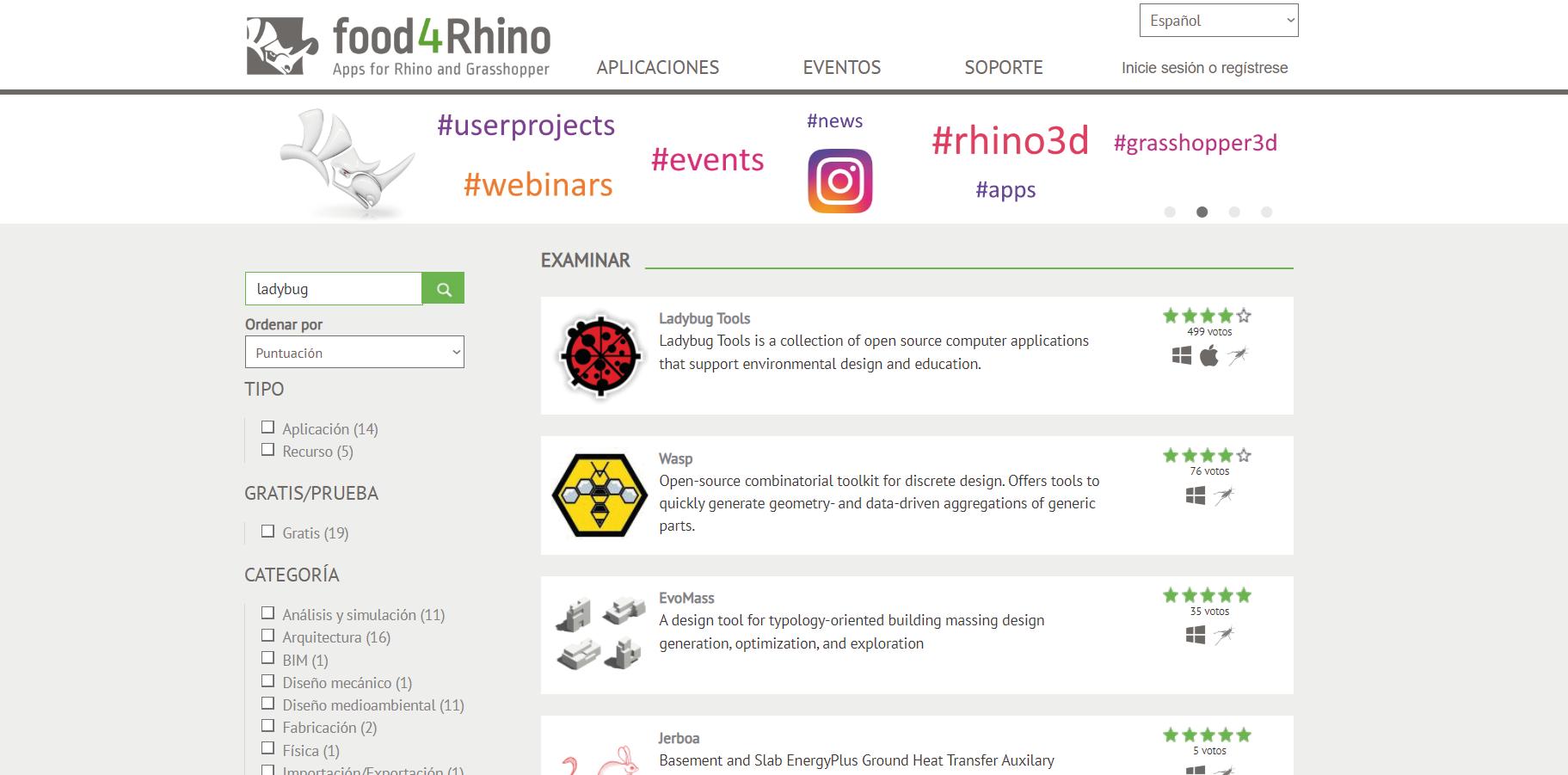The width and height of the screenshot is (1568, 775).
Task: Click Windows icon on Wasp row
Action: [1196, 495]
